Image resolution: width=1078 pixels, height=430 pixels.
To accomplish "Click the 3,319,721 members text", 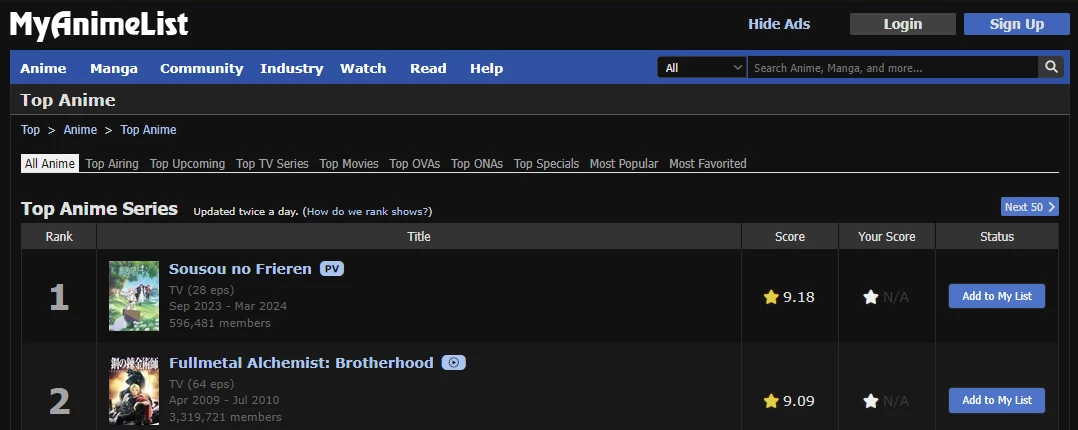I will tap(226, 417).
